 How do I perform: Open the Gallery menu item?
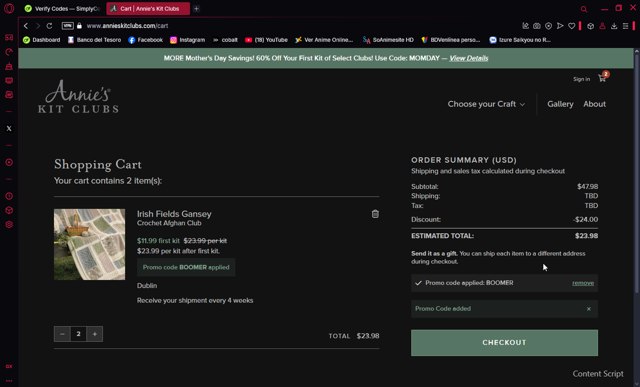(560, 104)
